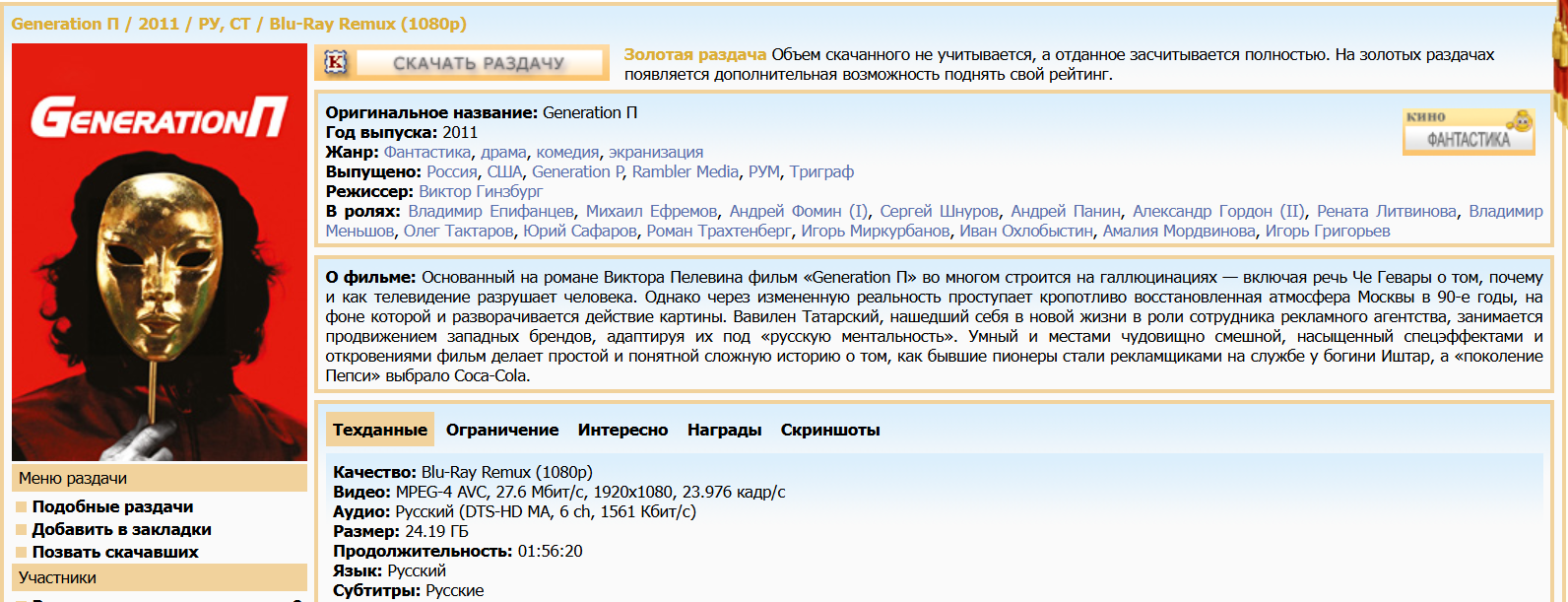Click the Золотая раздача label

click(695, 54)
